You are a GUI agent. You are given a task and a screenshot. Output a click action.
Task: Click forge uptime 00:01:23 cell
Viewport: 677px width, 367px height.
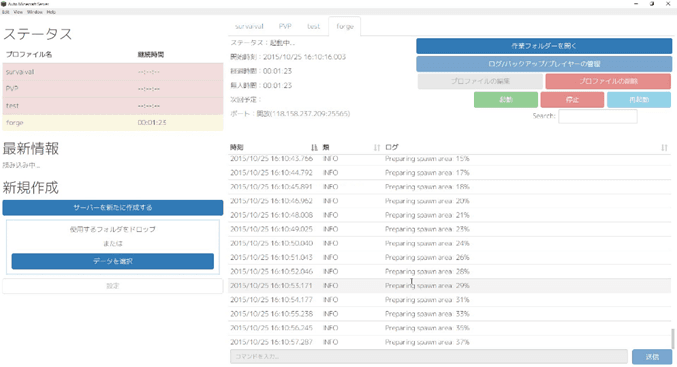(152, 123)
